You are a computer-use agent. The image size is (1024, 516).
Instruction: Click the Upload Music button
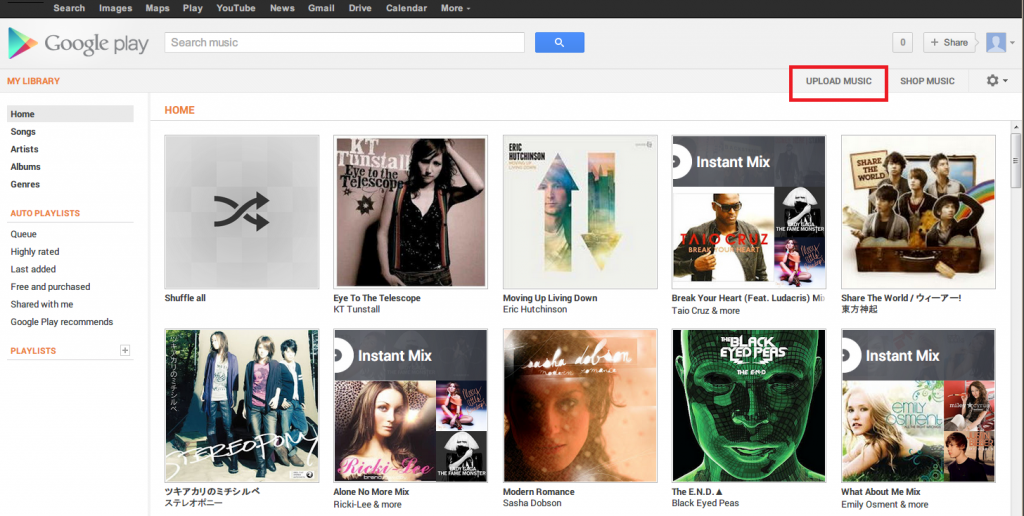pyautogui.click(x=838, y=81)
